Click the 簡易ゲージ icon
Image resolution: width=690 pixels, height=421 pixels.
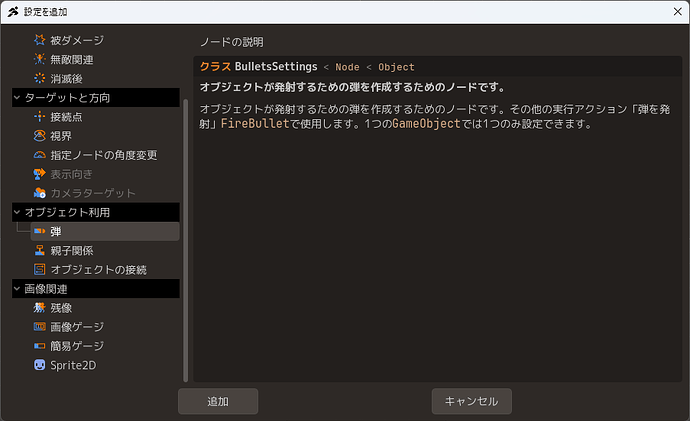tap(40, 346)
